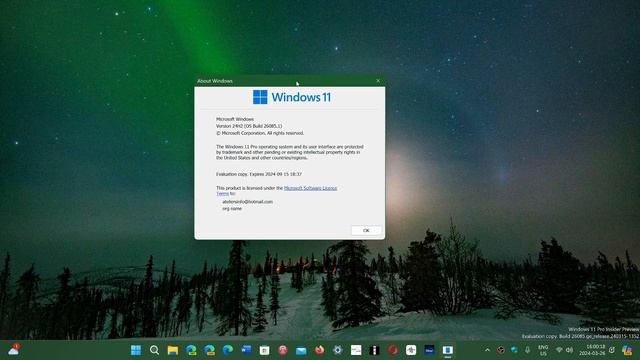Click the Evaluation copy expiry text
The height and width of the screenshot is (360, 640).
[x=259, y=174]
